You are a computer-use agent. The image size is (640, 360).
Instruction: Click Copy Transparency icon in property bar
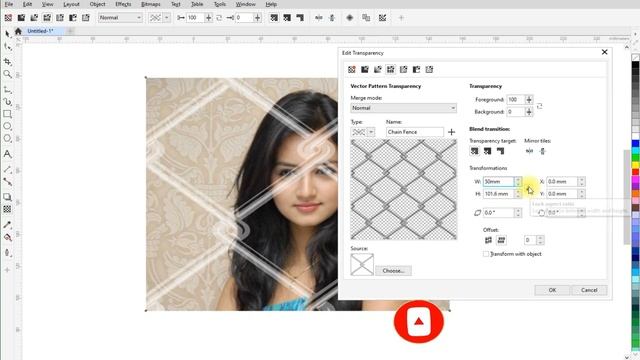[366, 18]
